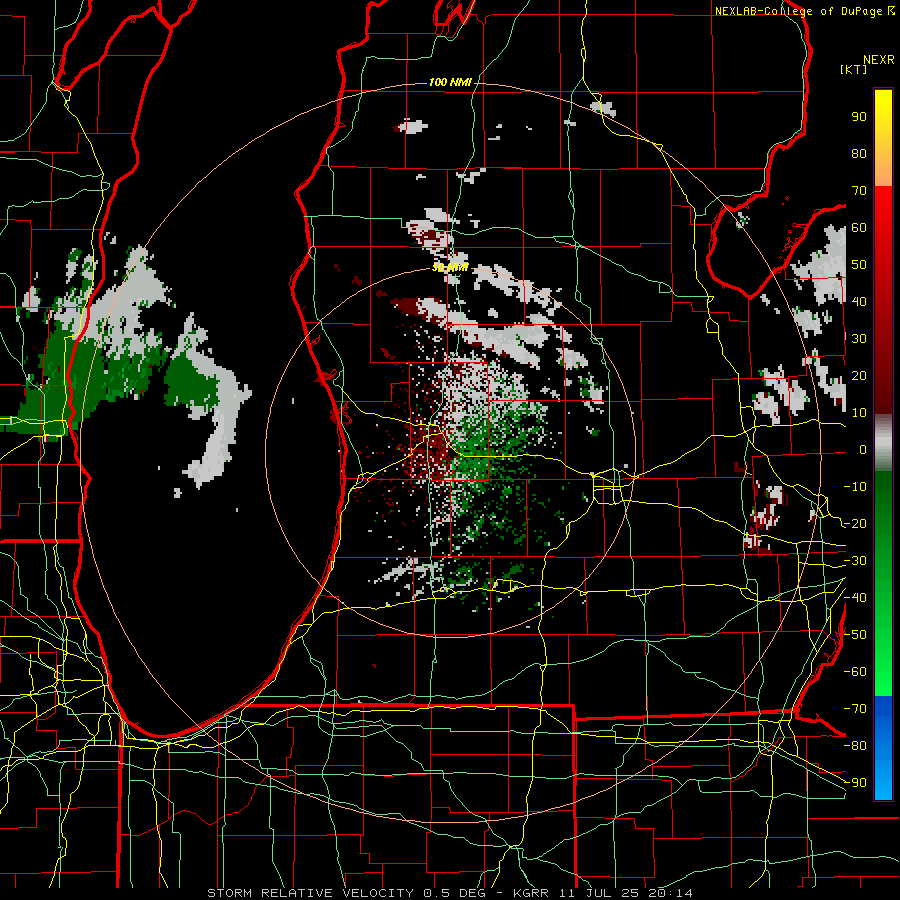Click the -70 knot scale label
The width and height of the screenshot is (900, 900).
click(855, 709)
